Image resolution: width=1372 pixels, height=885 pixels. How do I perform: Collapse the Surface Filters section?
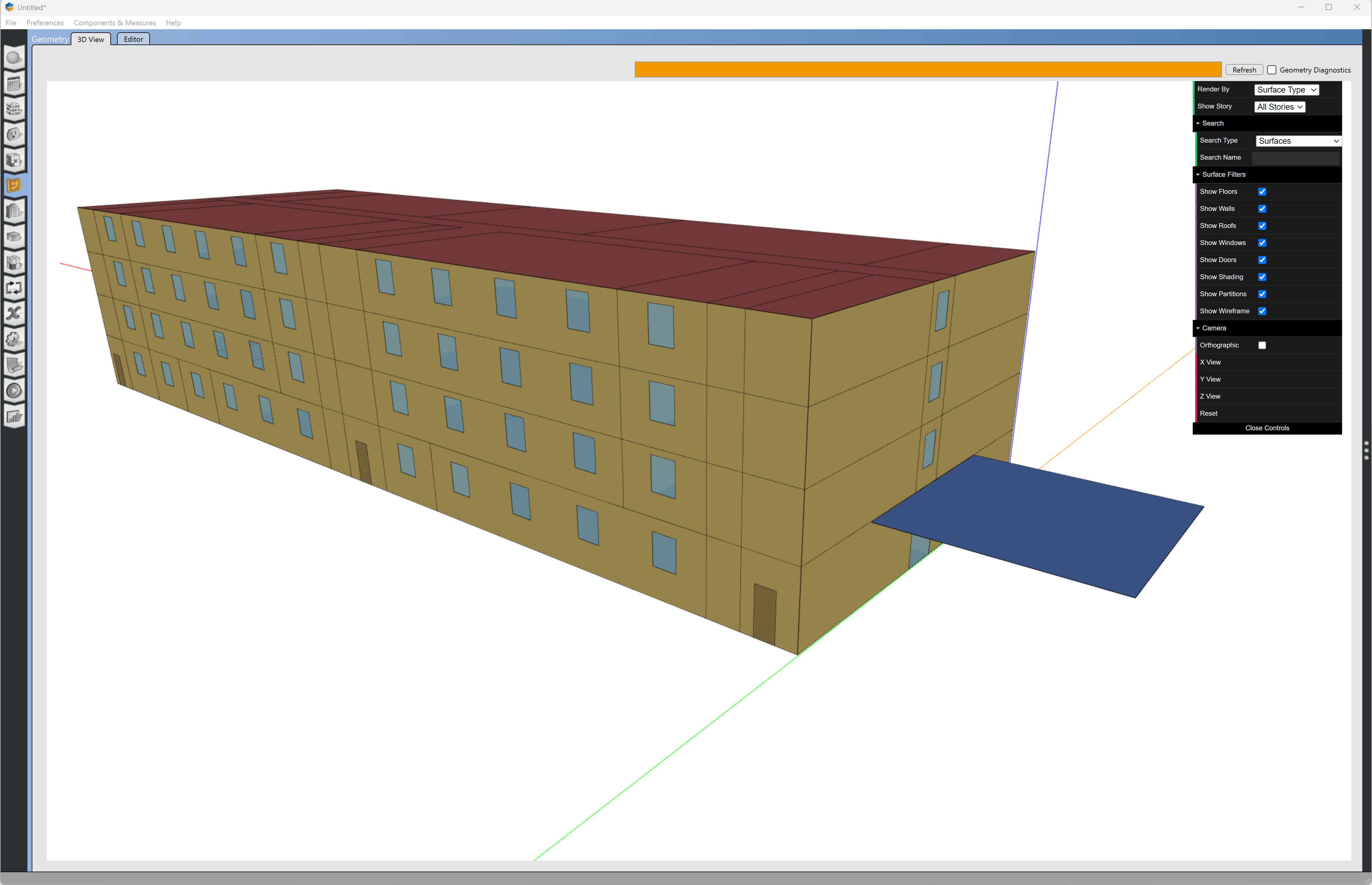(x=1223, y=175)
